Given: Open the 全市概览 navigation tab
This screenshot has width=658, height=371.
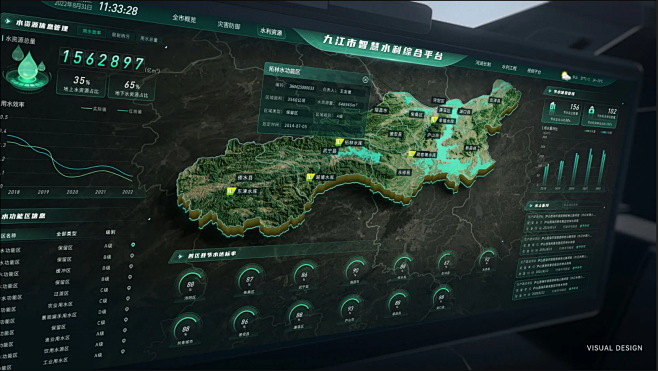Looking at the screenshot, I should pos(184,19).
